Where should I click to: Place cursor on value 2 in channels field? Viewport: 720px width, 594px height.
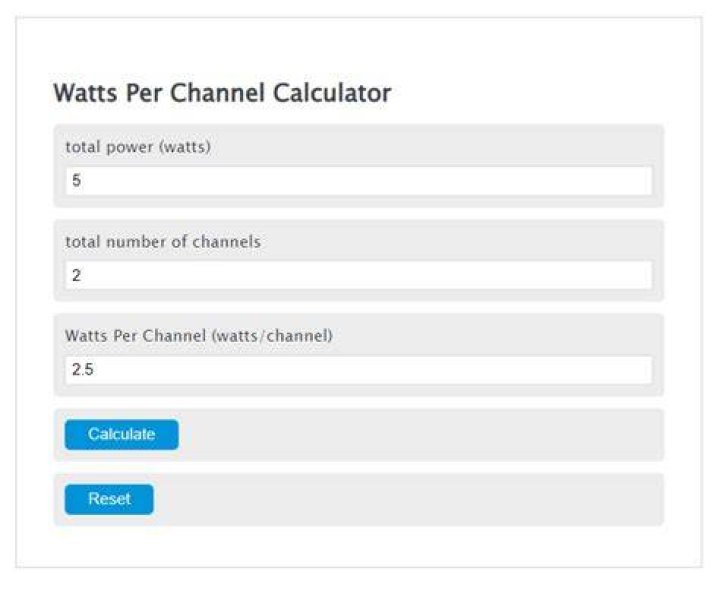point(77,275)
